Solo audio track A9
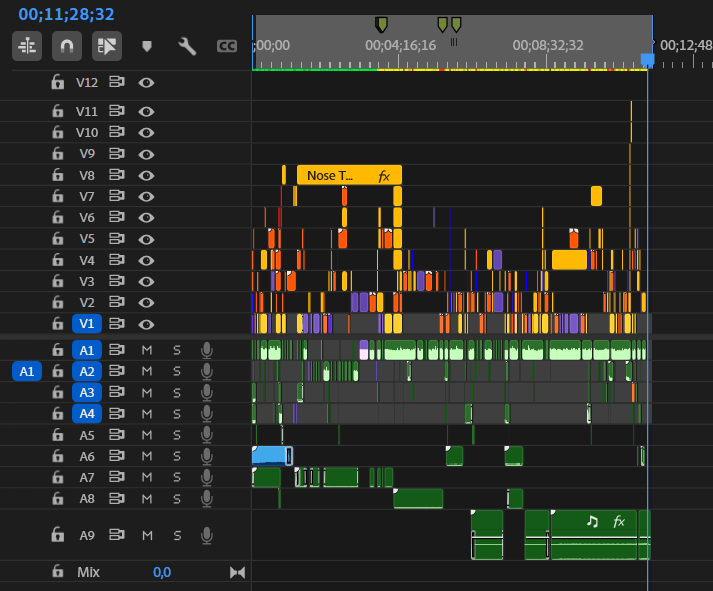This screenshot has width=713, height=591. [x=177, y=536]
